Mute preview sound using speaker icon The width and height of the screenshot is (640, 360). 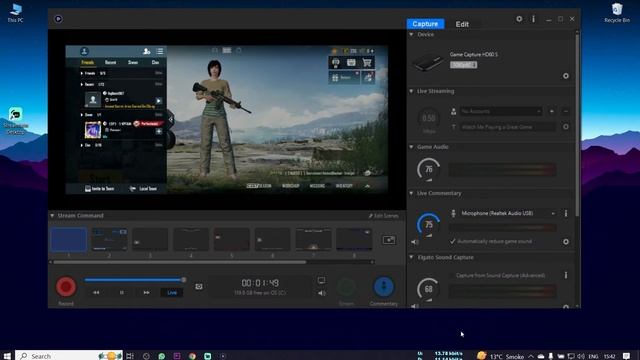pyautogui.click(x=322, y=293)
